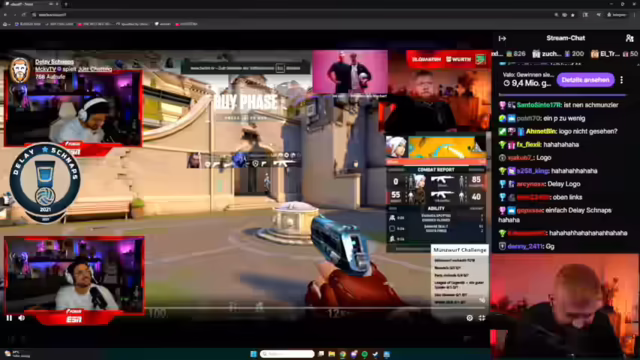640x360 pixels.
Task: Click the username SantoSinto17R in chat
Action: pyautogui.click(x=539, y=105)
